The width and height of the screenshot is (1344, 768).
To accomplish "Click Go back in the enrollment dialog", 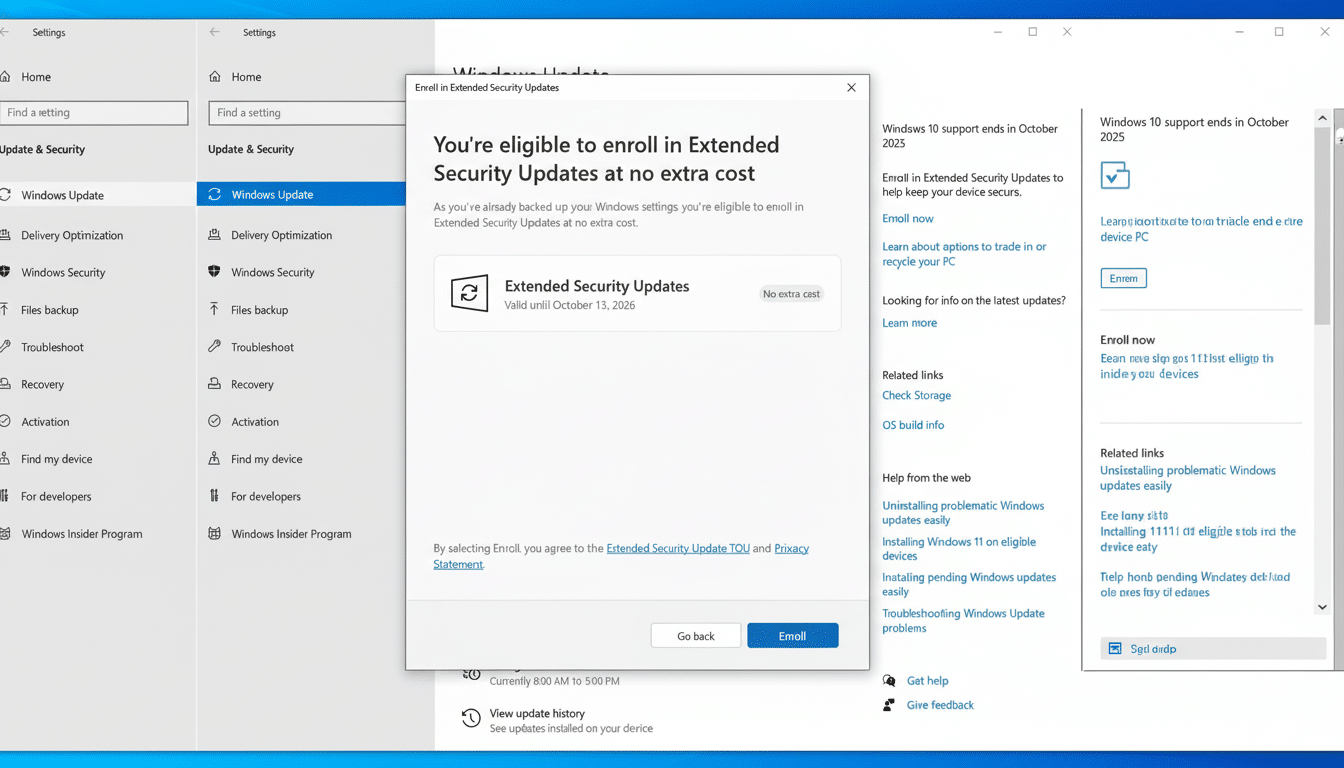I will 695,635.
